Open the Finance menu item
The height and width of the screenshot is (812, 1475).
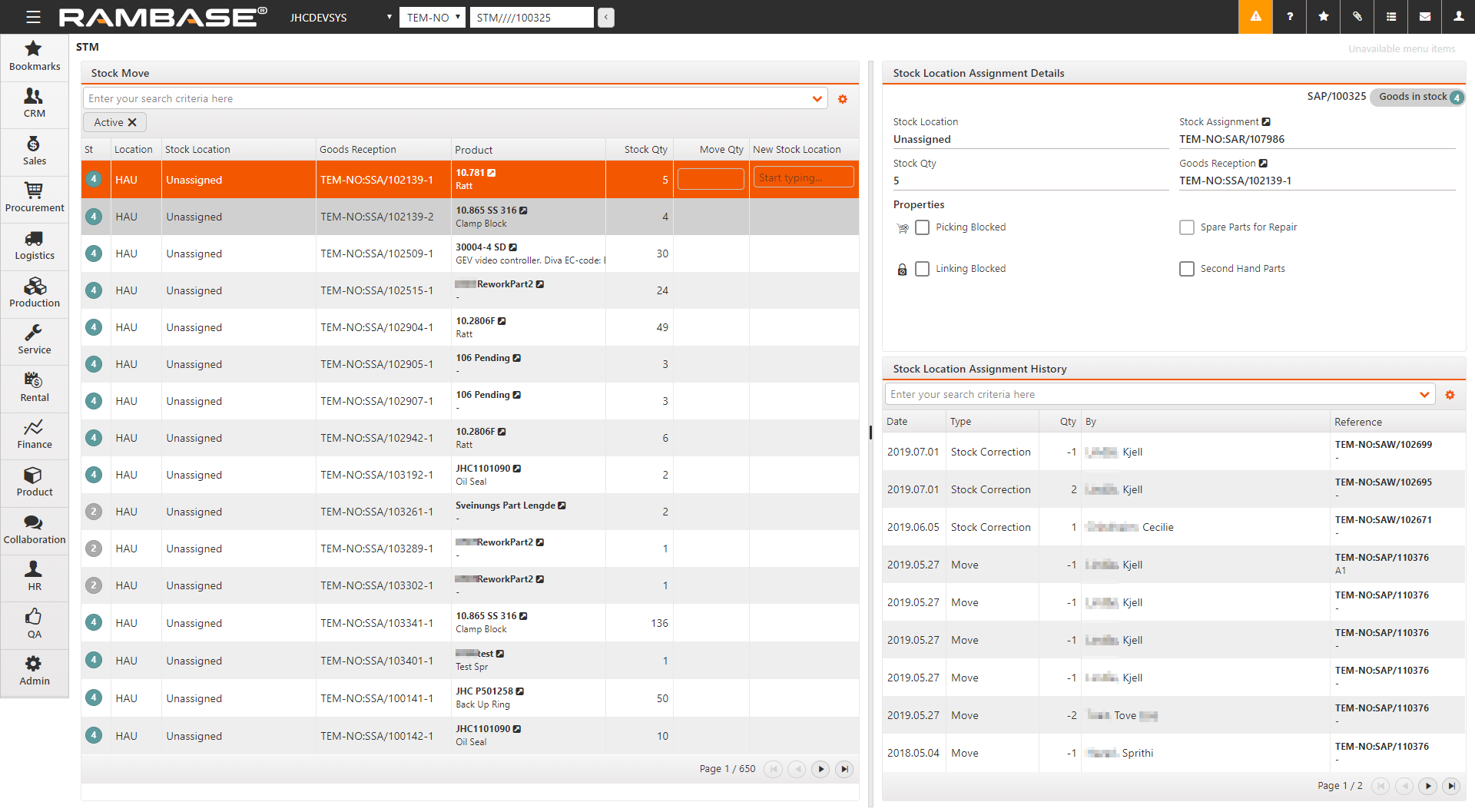click(35, 435)
